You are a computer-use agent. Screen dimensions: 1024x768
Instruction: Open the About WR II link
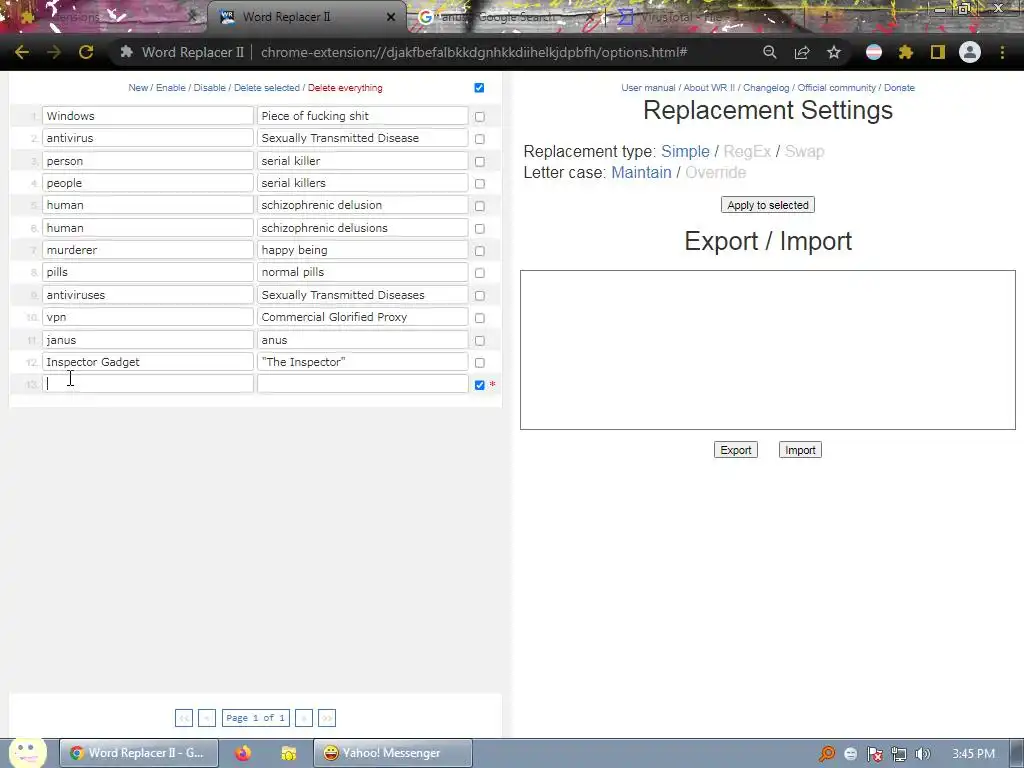709,88
